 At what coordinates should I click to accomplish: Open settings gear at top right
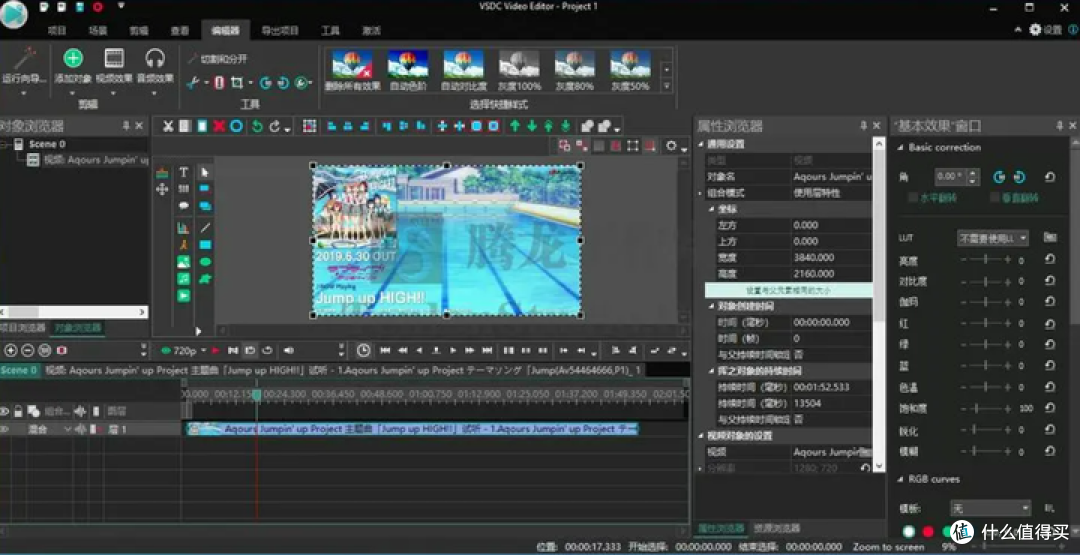tap(1035, 30)
